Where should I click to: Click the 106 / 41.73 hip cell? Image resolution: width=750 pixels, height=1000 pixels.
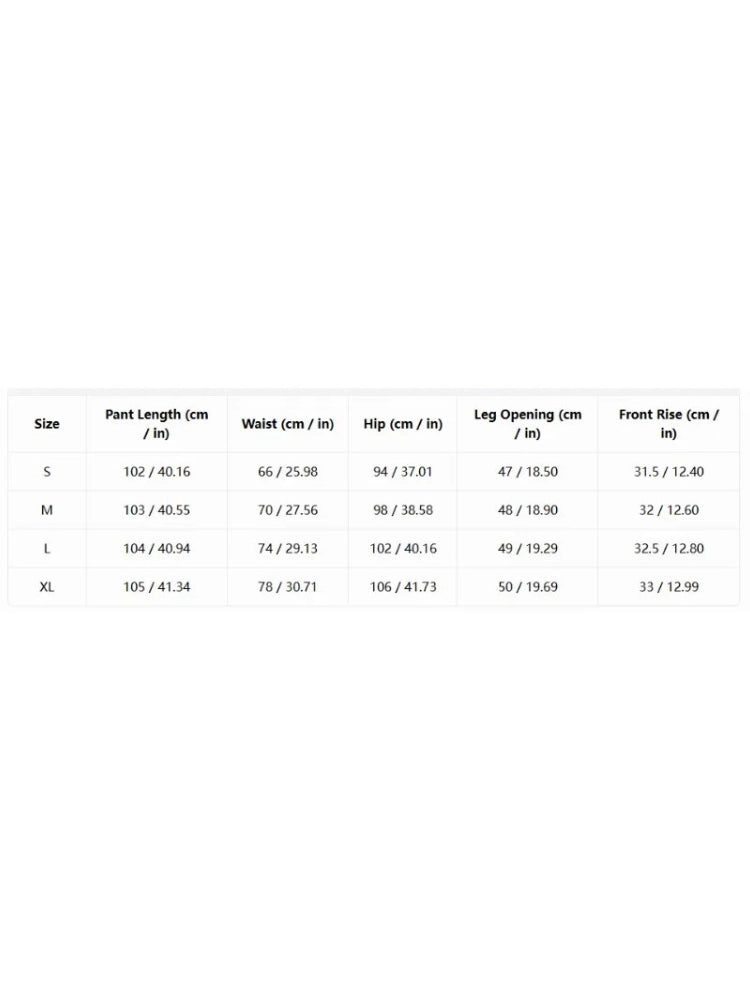[x=402, y=587]
